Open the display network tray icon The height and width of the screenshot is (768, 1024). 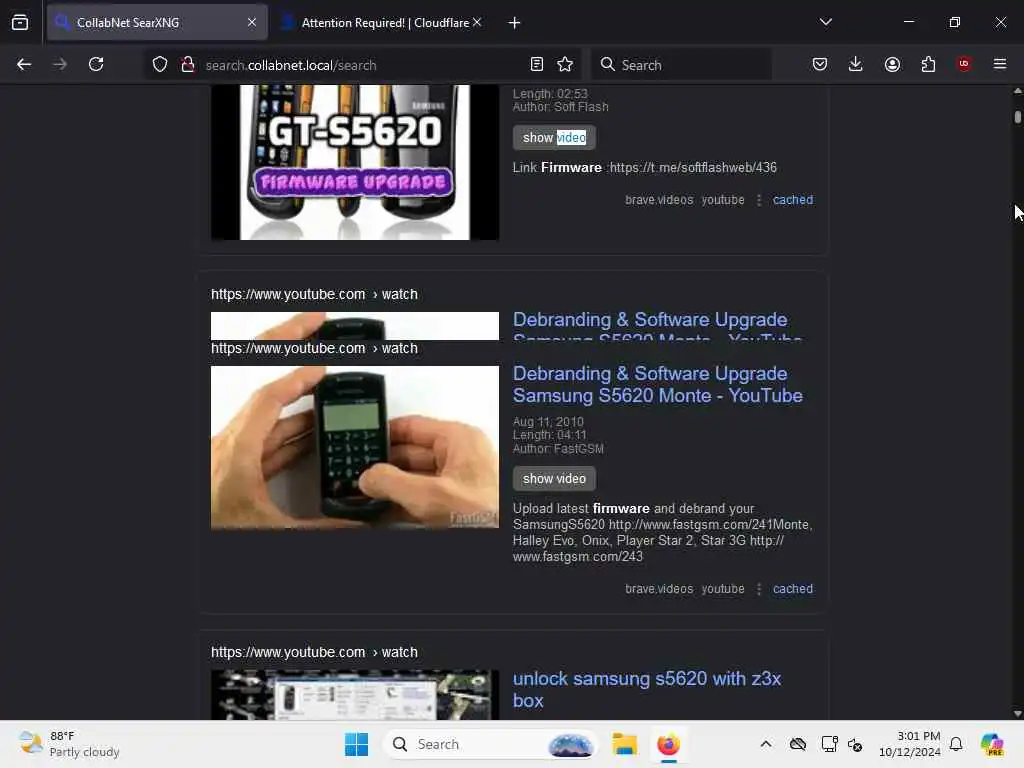(x=829, y=744)
